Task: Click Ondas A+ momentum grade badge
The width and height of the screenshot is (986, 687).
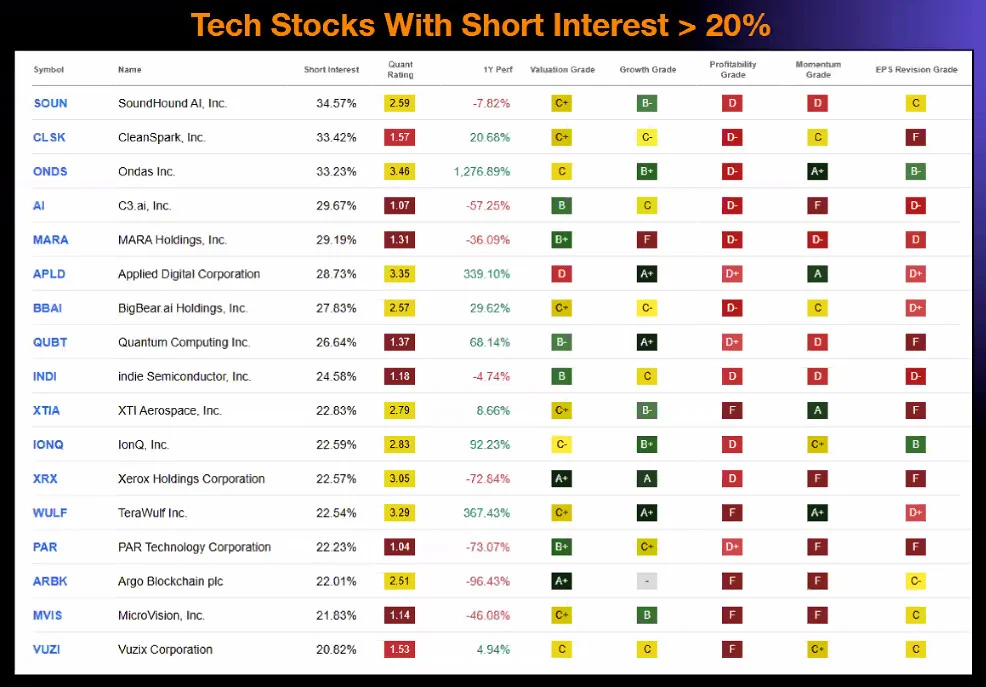Action: pyautogui.click(x=817, y=172)
